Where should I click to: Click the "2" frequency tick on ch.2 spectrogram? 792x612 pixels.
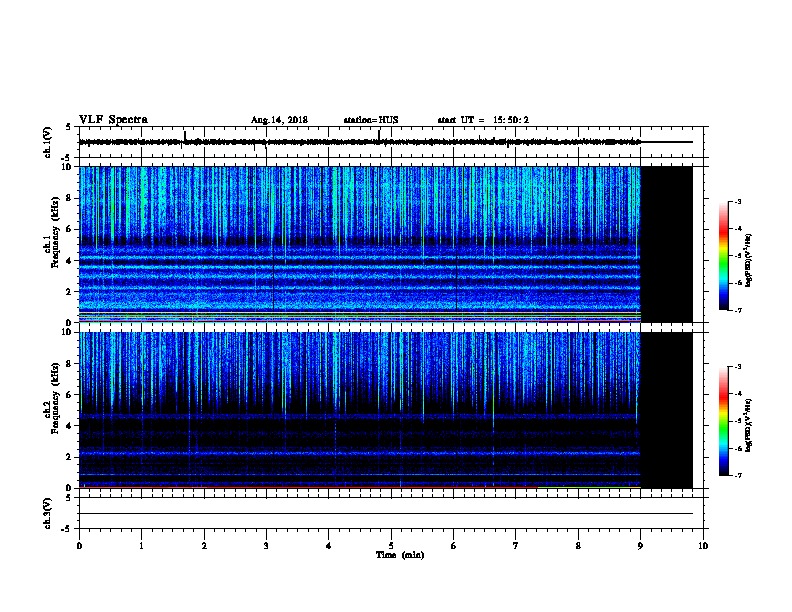69,457
